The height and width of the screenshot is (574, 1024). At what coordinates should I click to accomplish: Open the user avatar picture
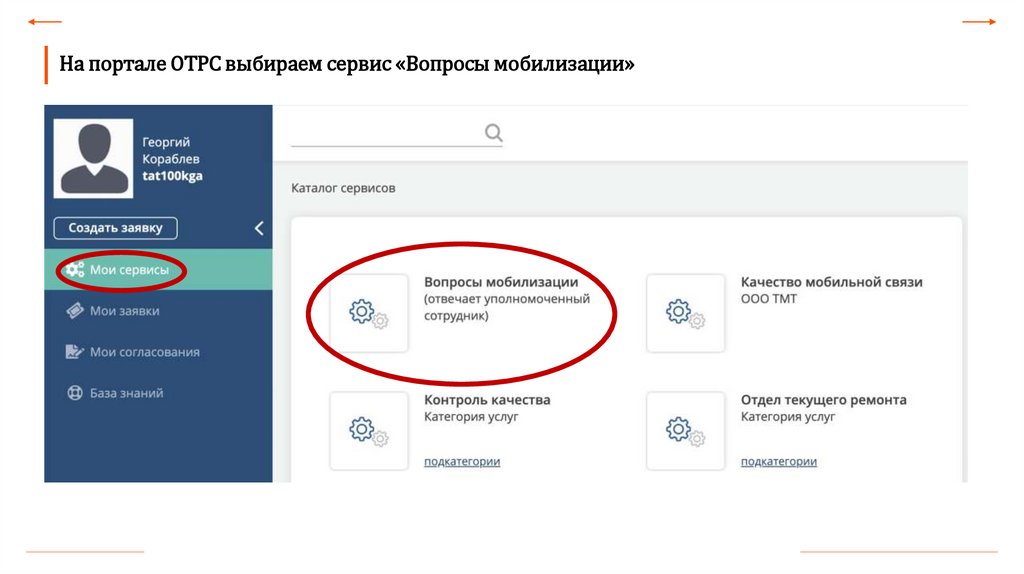coord(93,158)
